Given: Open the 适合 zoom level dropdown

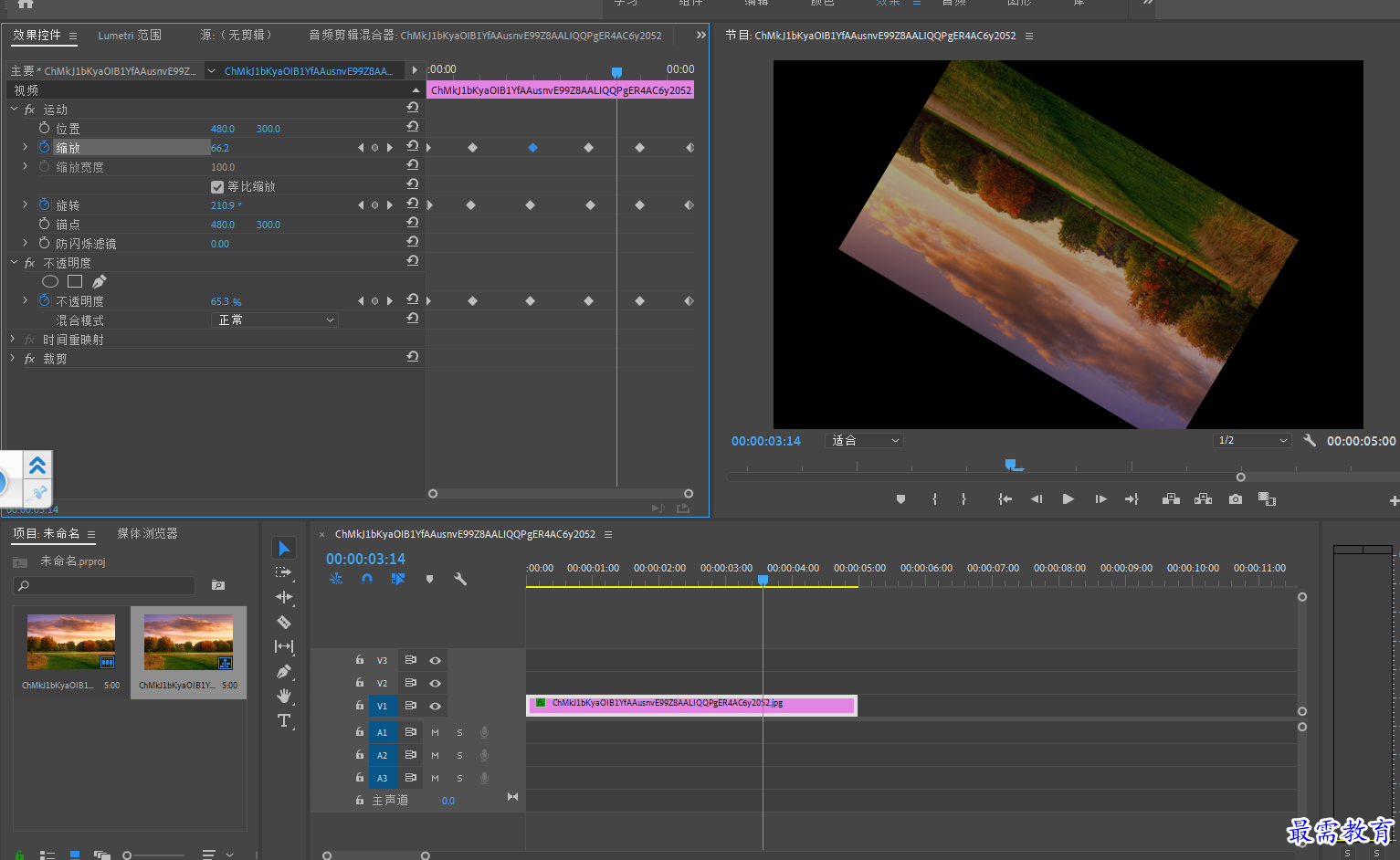Looking at the screenshot, I should tap(864, 440).
